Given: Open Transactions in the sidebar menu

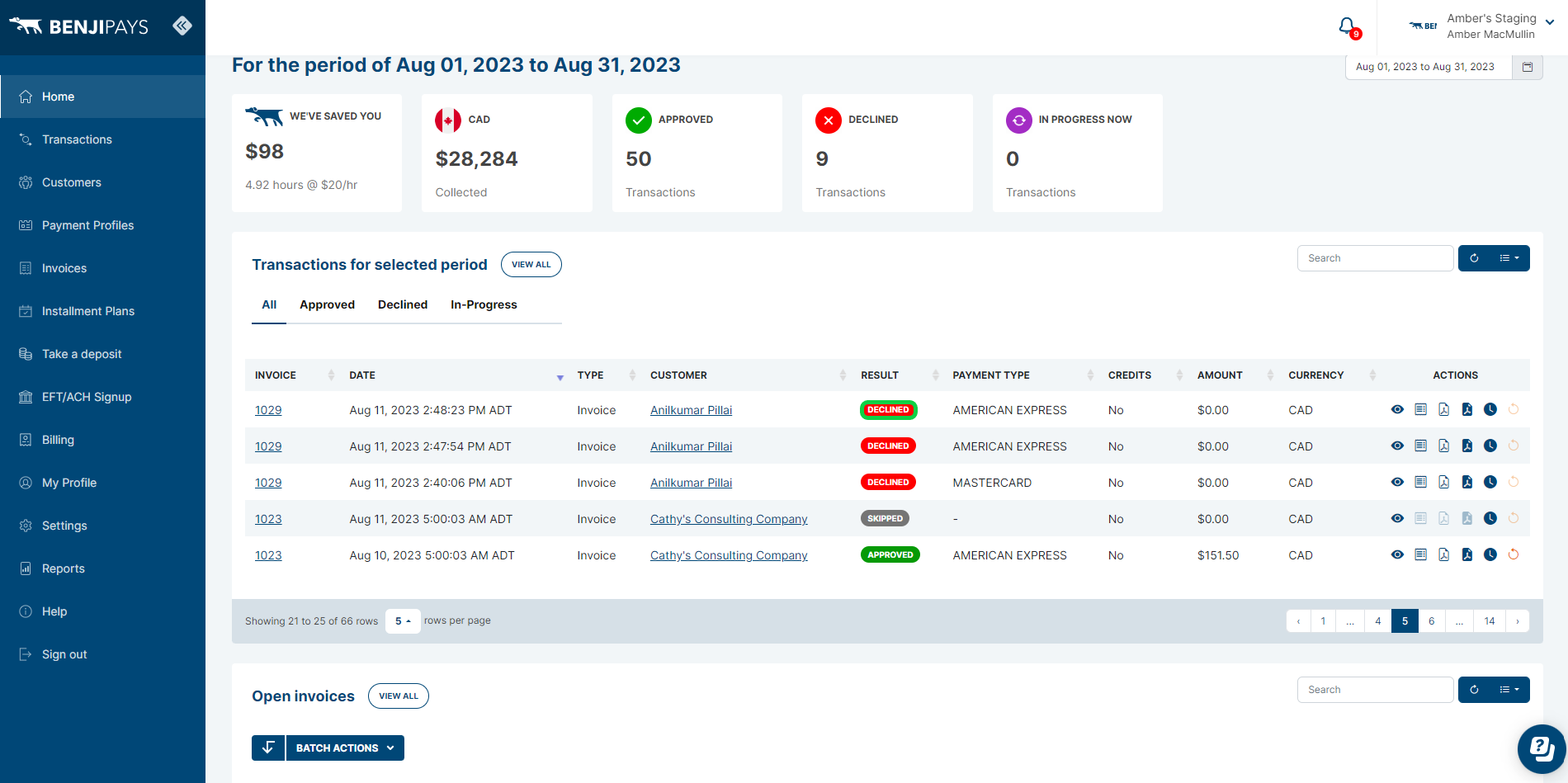Looking at the screenshot, I should click(77, 139).
